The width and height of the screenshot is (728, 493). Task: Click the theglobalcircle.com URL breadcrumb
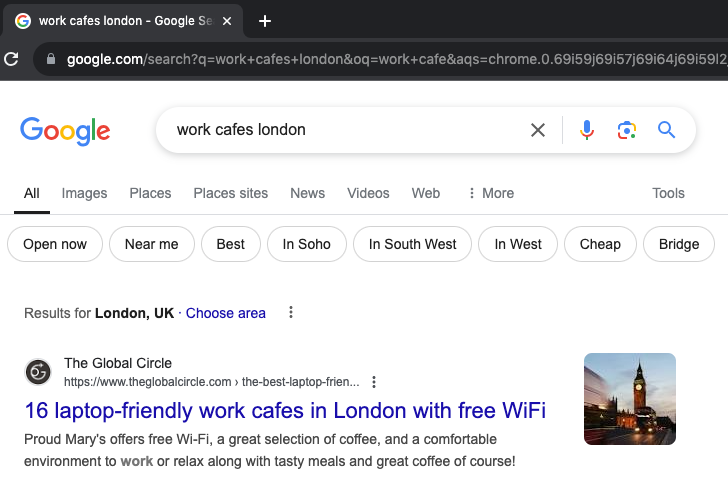(212, 382)
